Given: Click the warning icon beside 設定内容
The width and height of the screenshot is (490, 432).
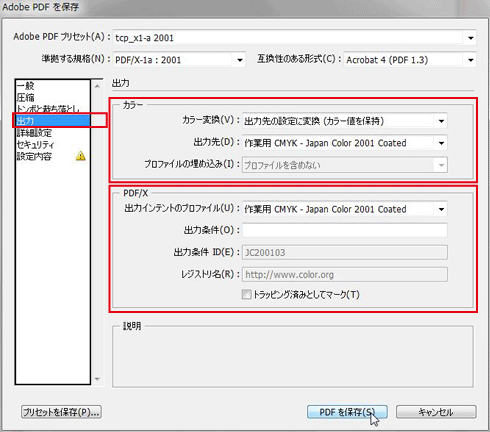Looking at the screenshot, I should click(x=81, y=156).
